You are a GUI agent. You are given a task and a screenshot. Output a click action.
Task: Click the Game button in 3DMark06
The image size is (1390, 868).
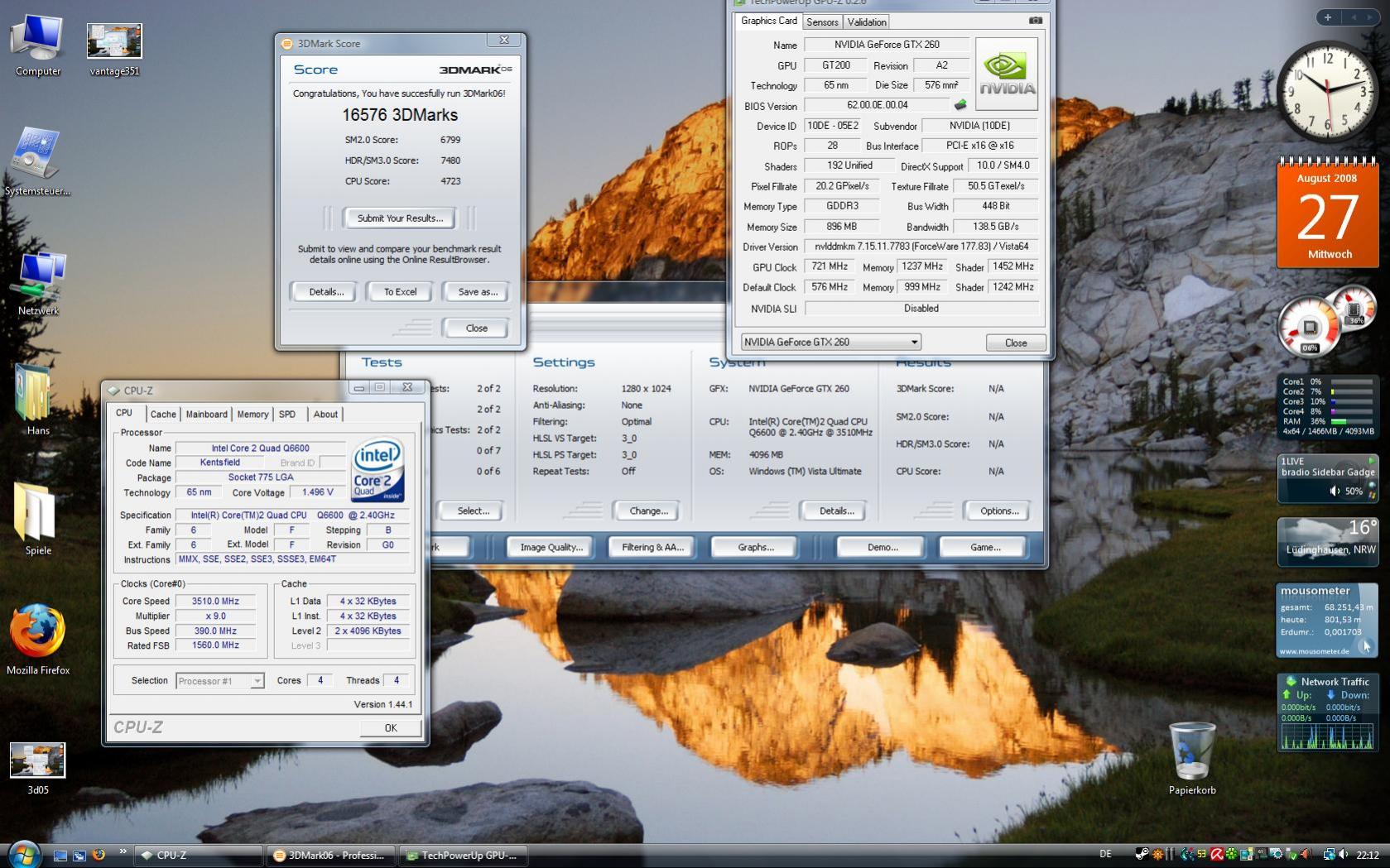(984, 548)
